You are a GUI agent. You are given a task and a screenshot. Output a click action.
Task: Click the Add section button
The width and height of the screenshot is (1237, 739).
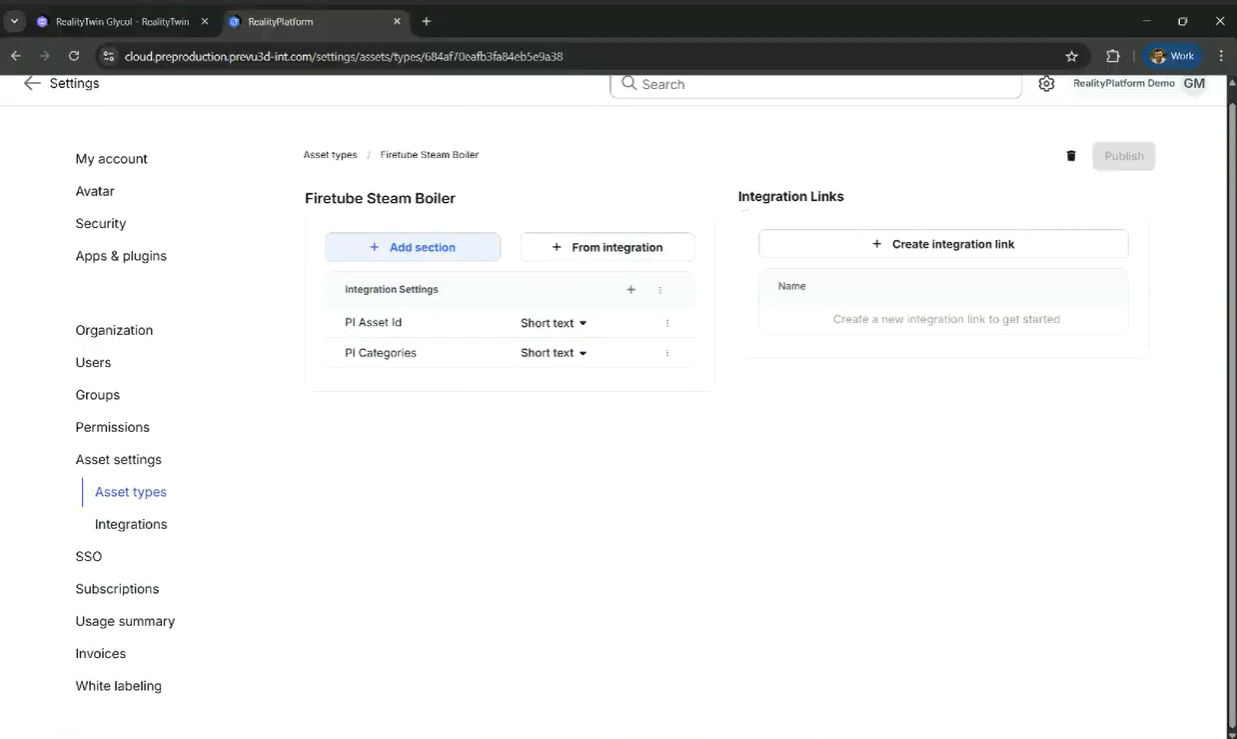pos(413,247)
